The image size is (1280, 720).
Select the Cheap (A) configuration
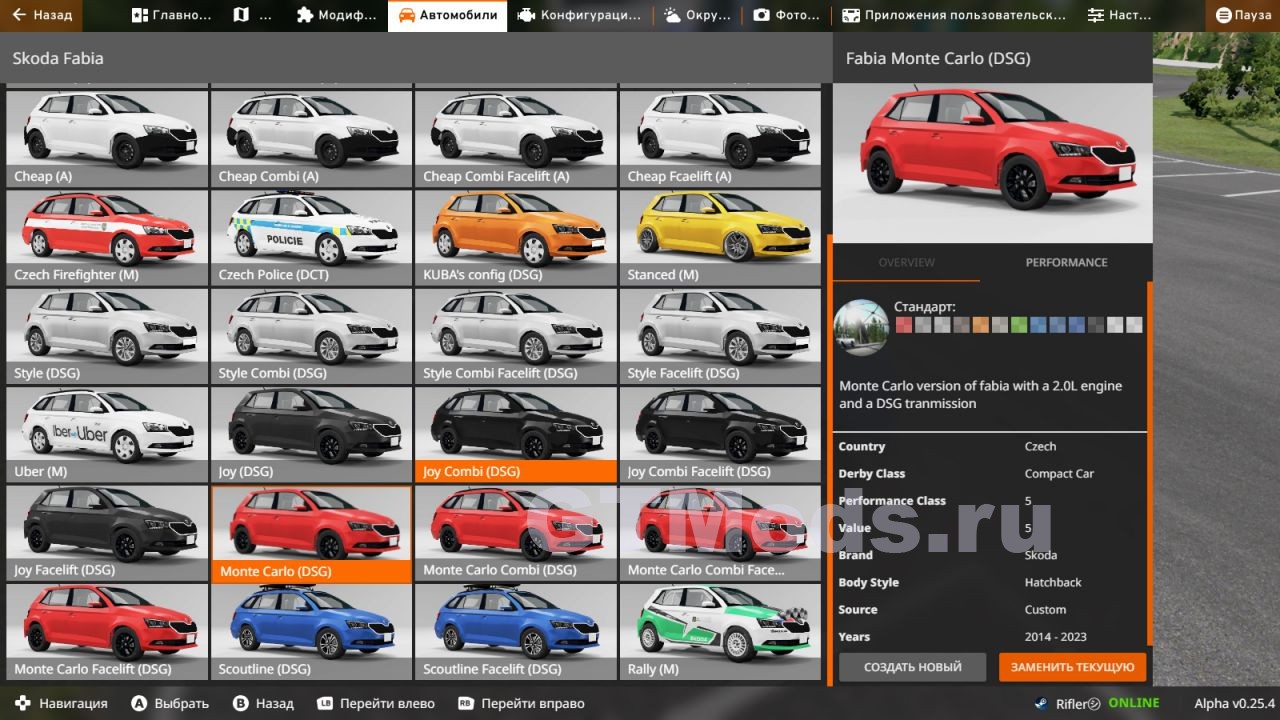[107, 138]
